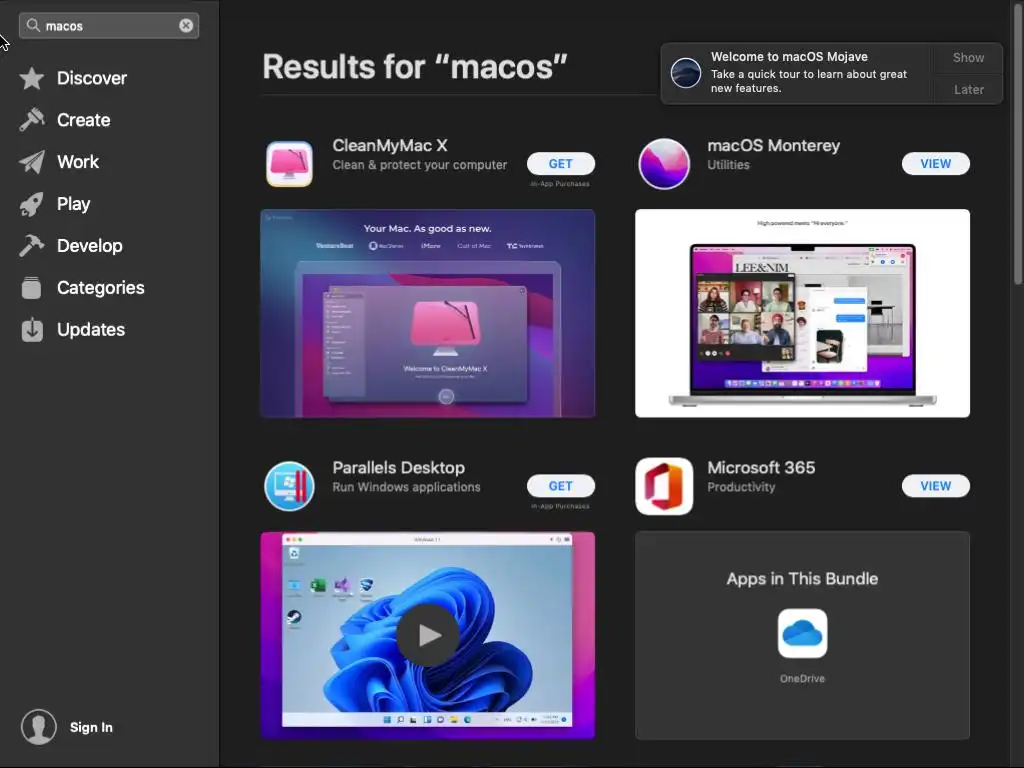The height and width of the screenshot is (768, 1024).
Task: Dismiss the Mojave notification with Later
Action: click(968, 89)
